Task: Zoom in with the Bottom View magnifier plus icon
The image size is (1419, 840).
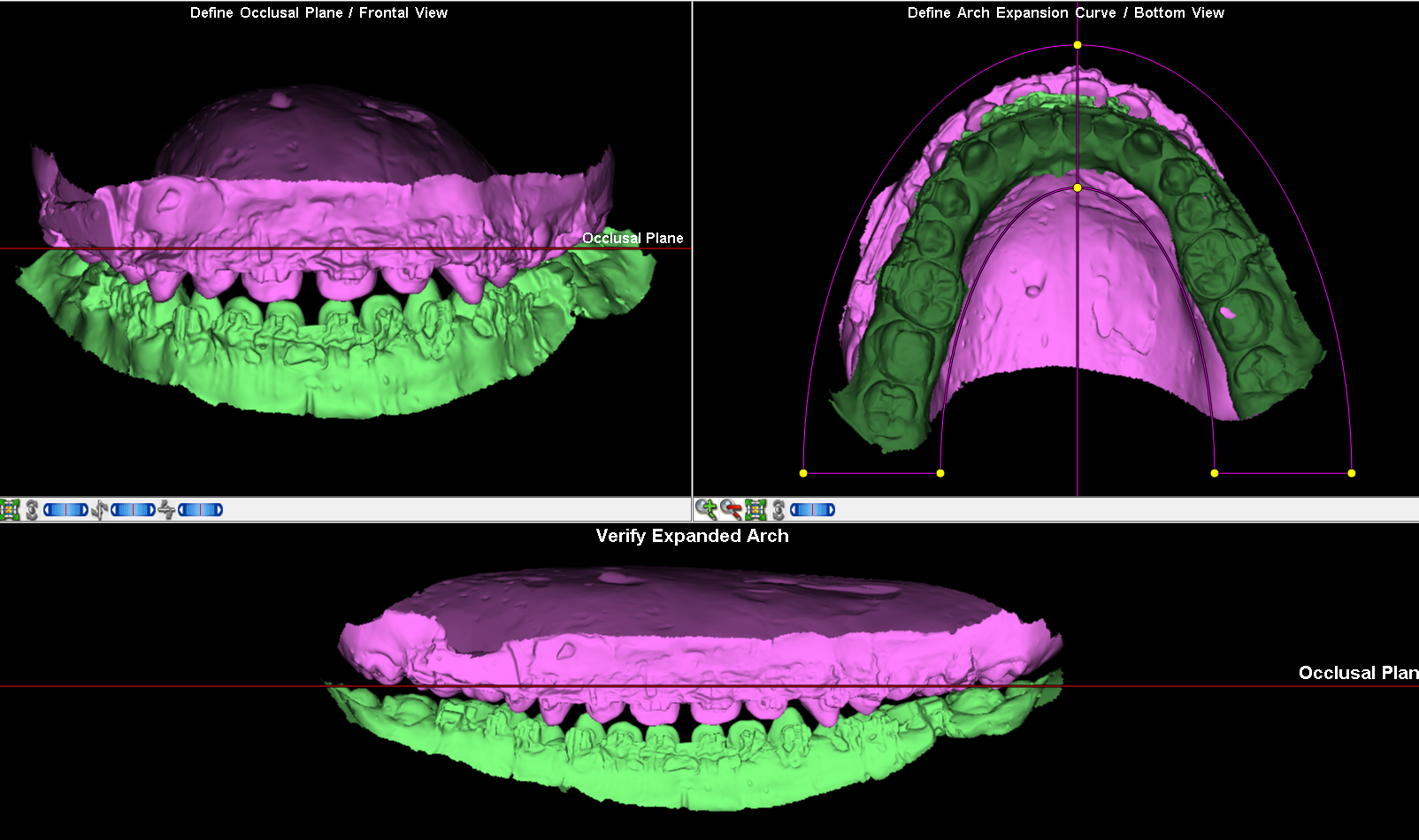Action: [706, 509]
